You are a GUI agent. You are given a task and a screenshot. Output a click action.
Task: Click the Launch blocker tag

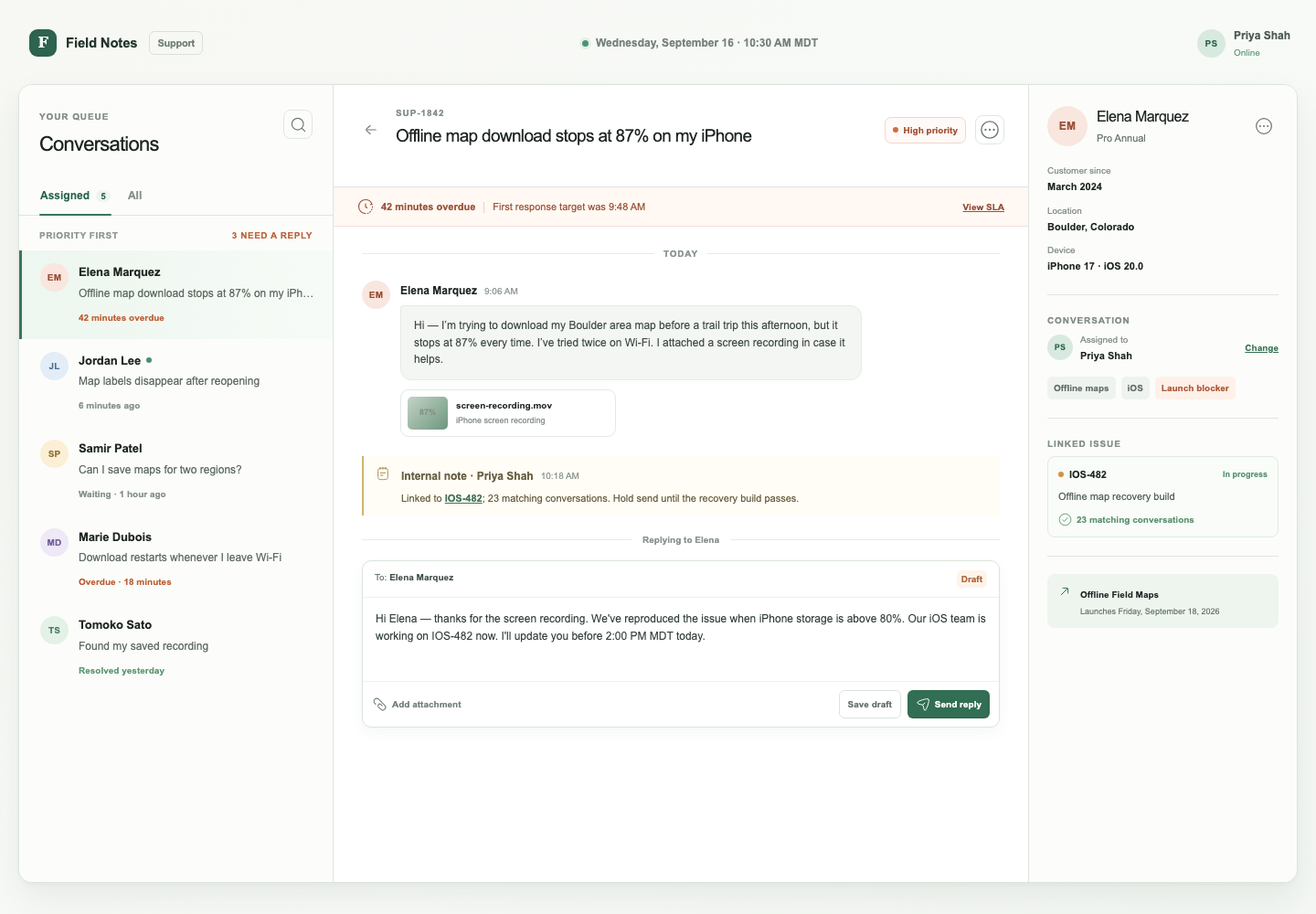tap(1195, 388)
